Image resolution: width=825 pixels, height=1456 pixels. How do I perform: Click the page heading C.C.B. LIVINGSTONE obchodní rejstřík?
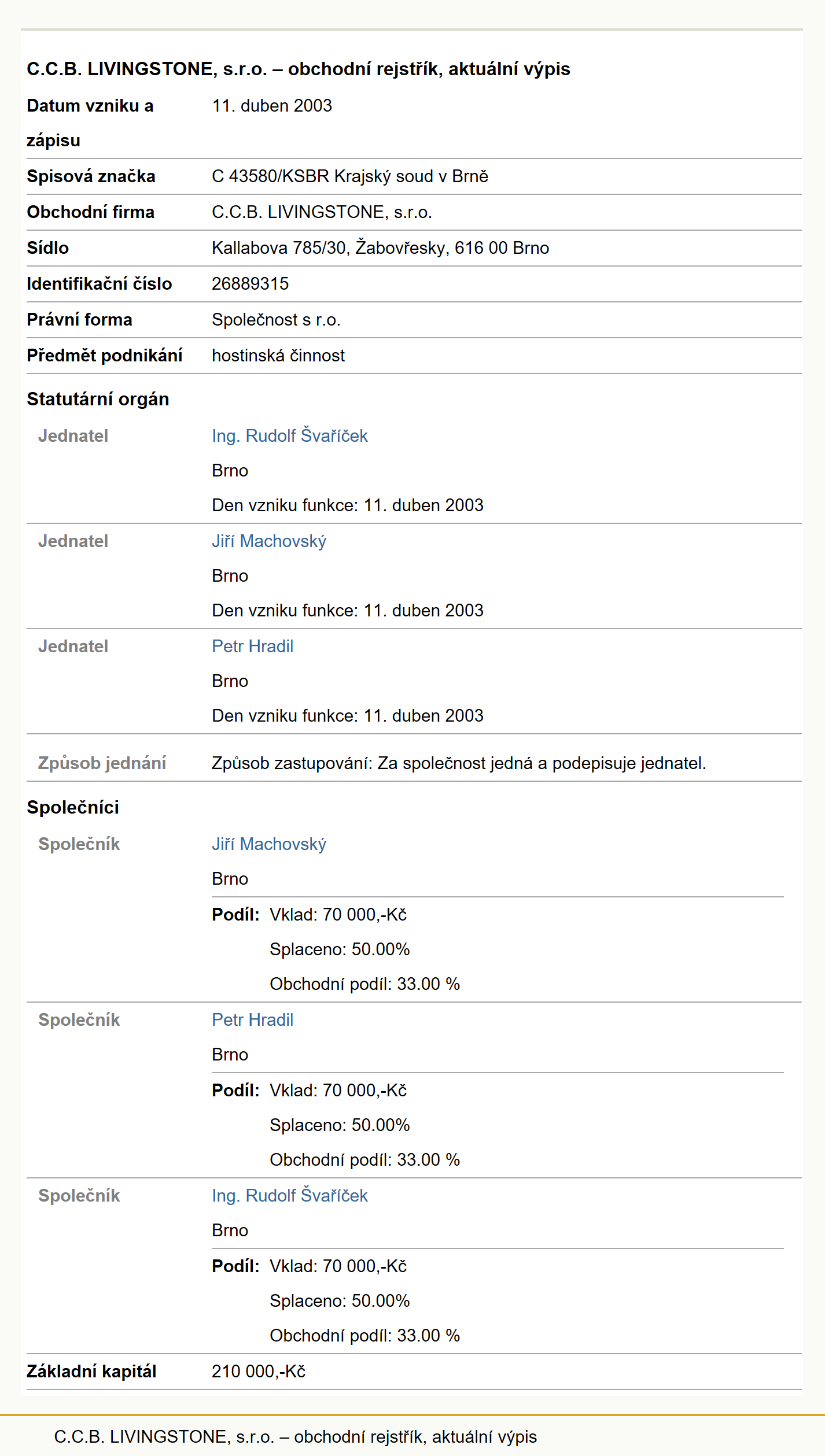point(299,69)
